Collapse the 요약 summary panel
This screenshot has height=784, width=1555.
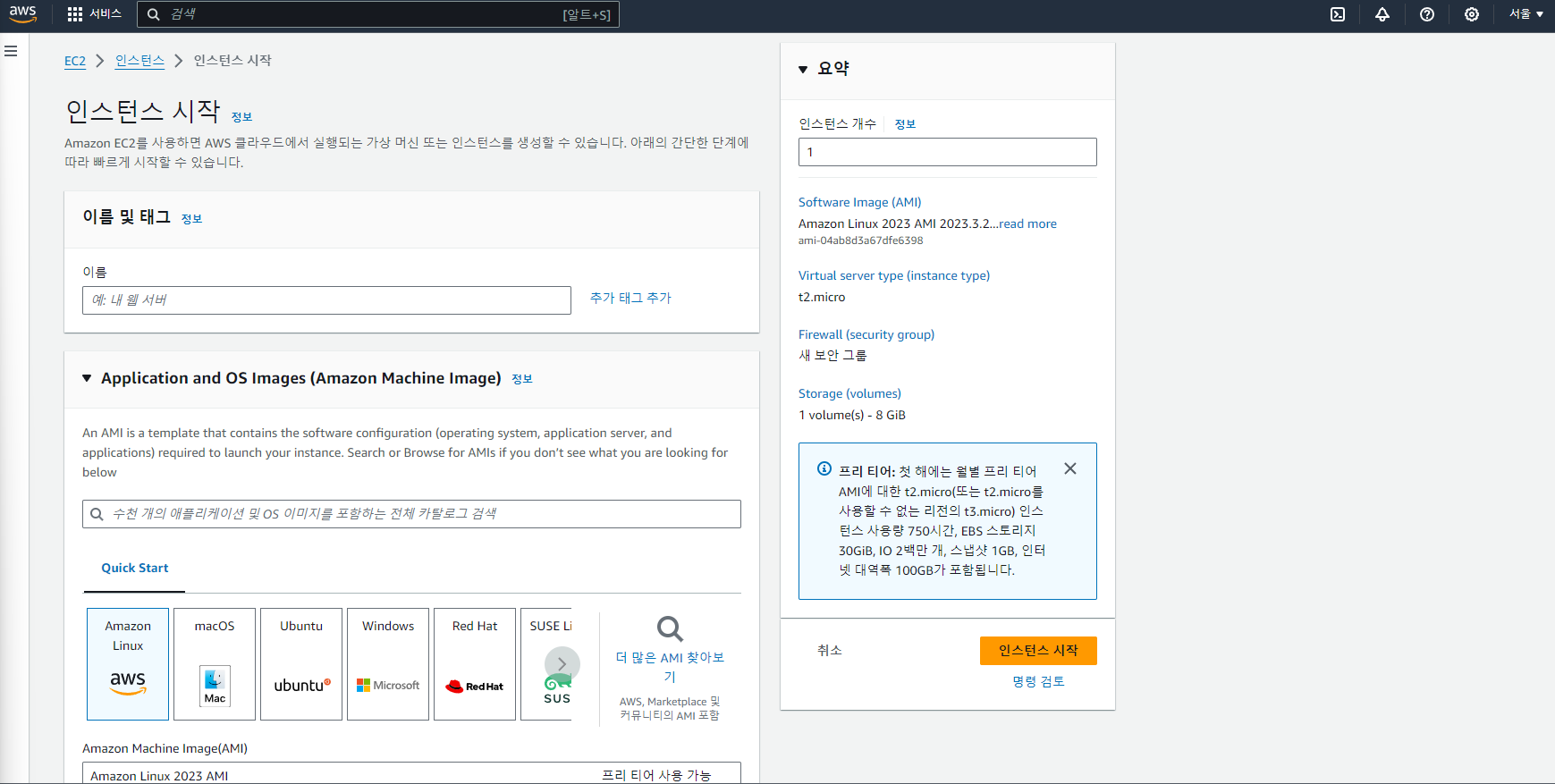point(803,69)
